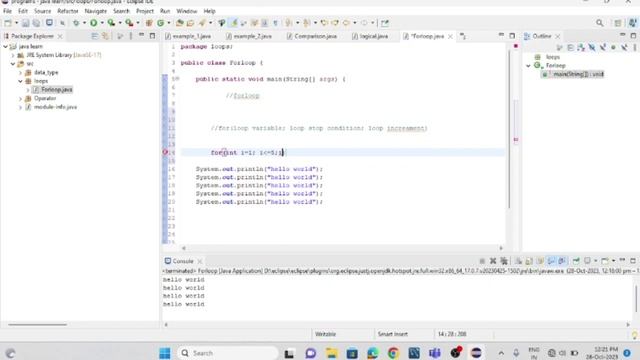This screenshot has height=360, width=640.
Task: Run the program with green Run button
Action: 93,23
